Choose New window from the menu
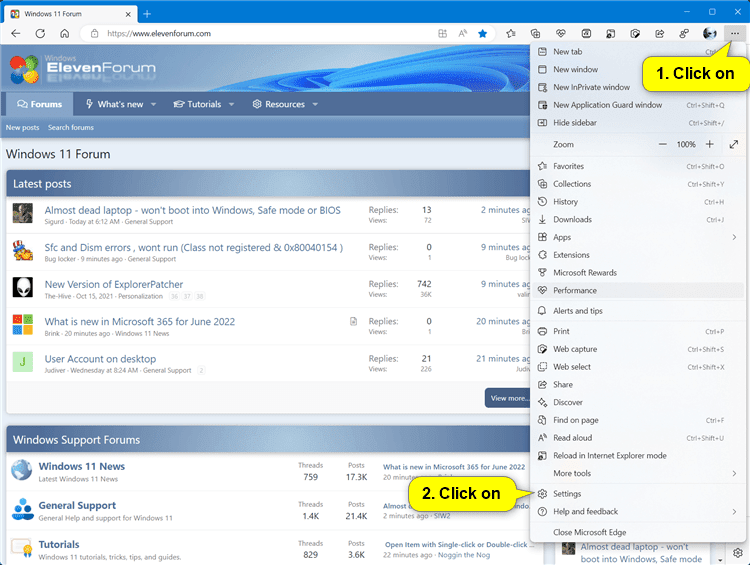 point(638,69)
